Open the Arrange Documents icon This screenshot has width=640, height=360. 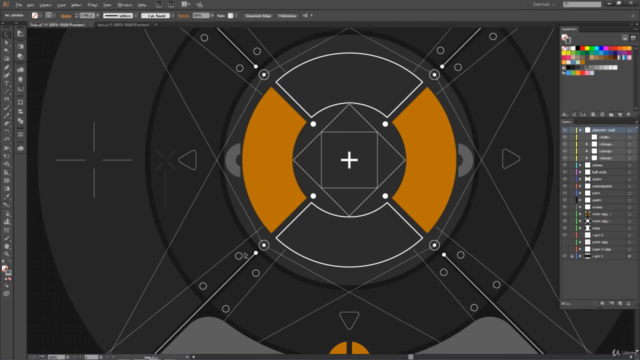[185, 4]
